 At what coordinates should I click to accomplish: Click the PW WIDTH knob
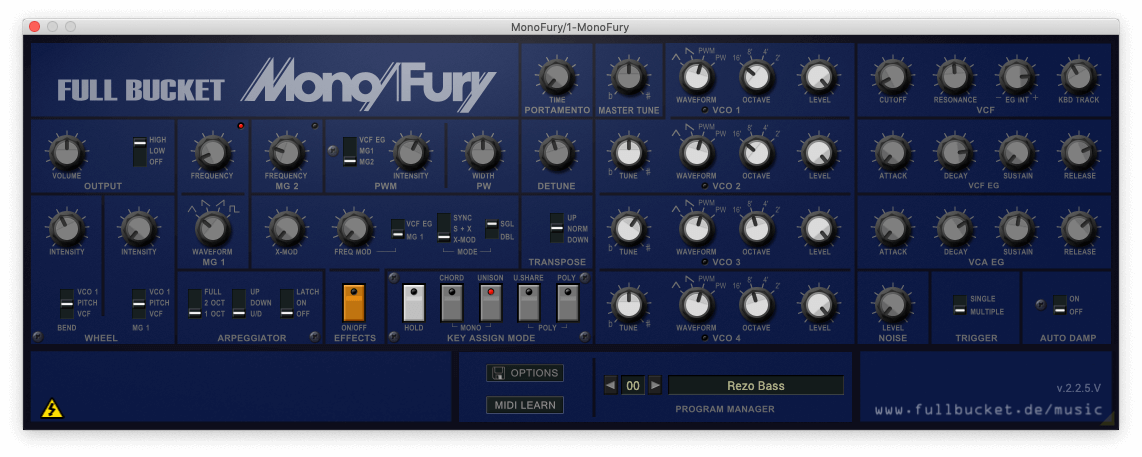[482, 152]
